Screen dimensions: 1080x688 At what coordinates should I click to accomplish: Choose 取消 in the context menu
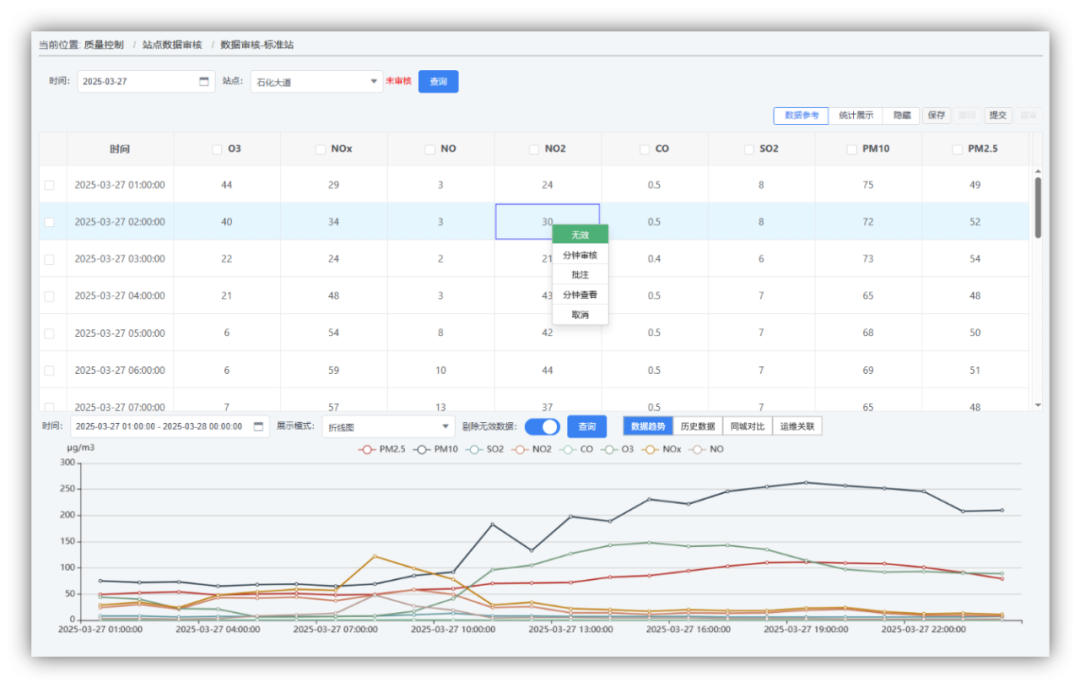(580, 315)
